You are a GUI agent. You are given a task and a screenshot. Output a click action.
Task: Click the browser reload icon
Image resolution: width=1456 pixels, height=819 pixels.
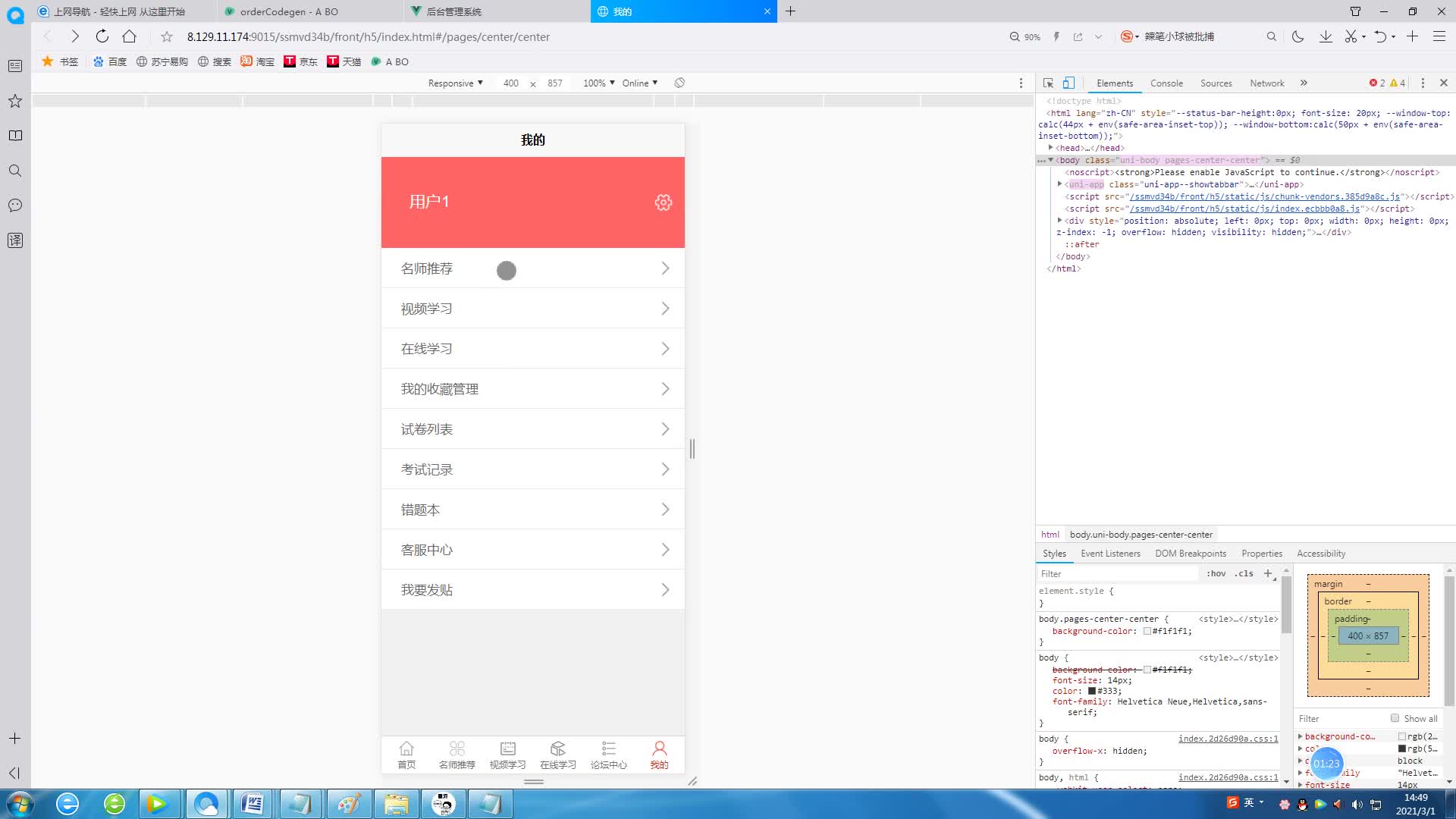point(102,36)
